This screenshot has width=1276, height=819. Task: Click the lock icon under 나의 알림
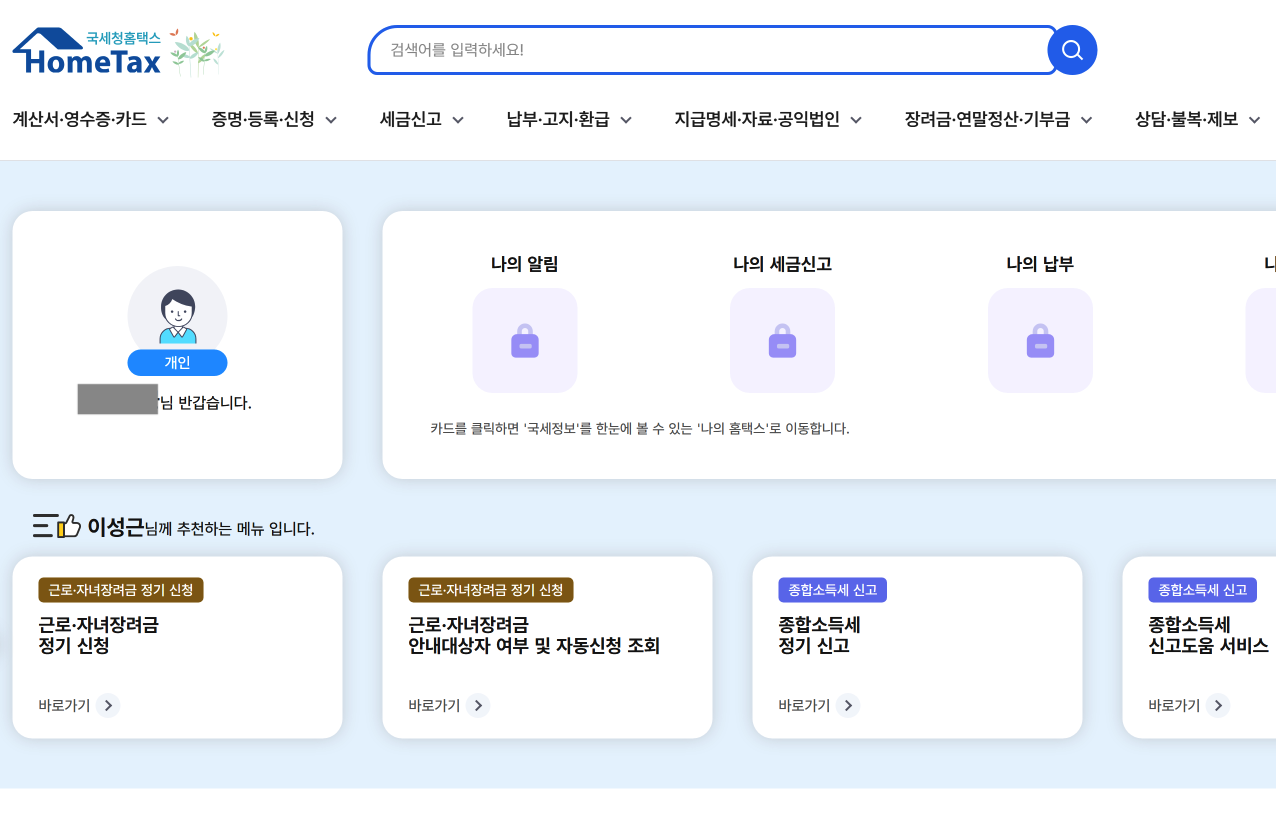(x=524, y=340)
